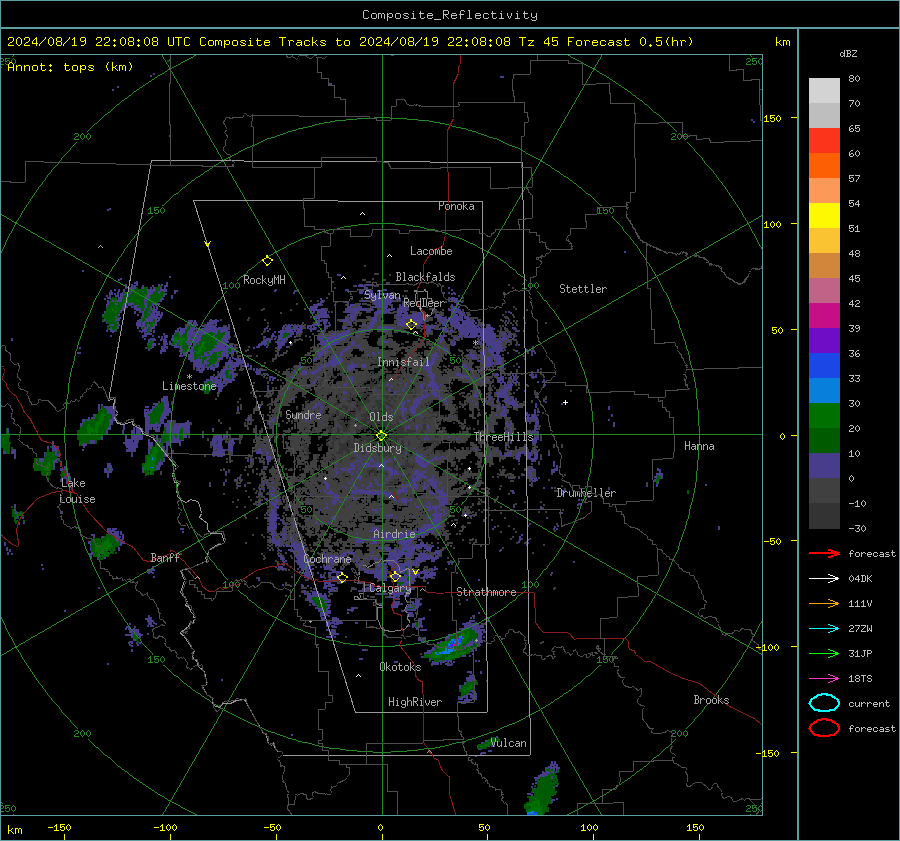900x841 pixels.
Task: Click the Stettler city label
Action: click(x=583, y=289)
